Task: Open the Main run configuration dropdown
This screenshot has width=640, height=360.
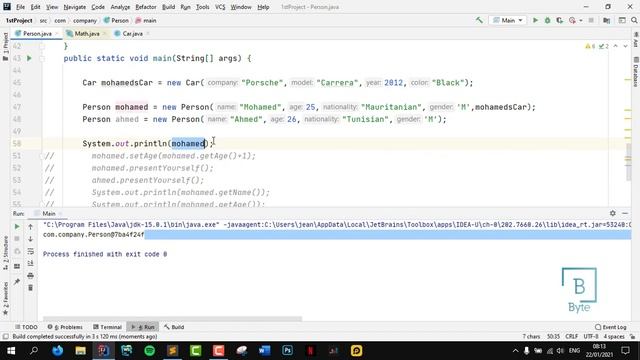Action: [508, 20]
